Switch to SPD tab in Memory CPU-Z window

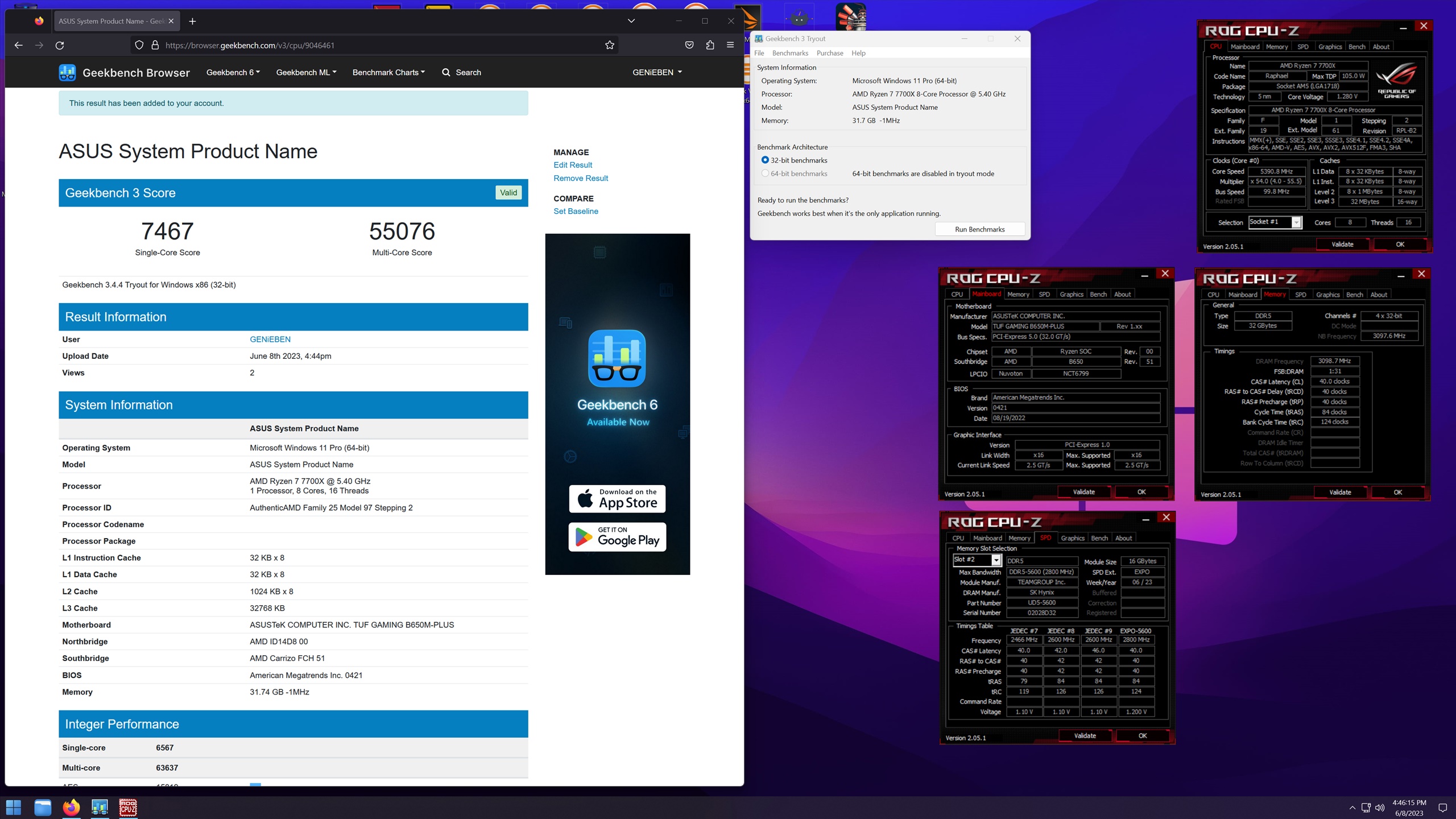click(x=1300, y=295)
